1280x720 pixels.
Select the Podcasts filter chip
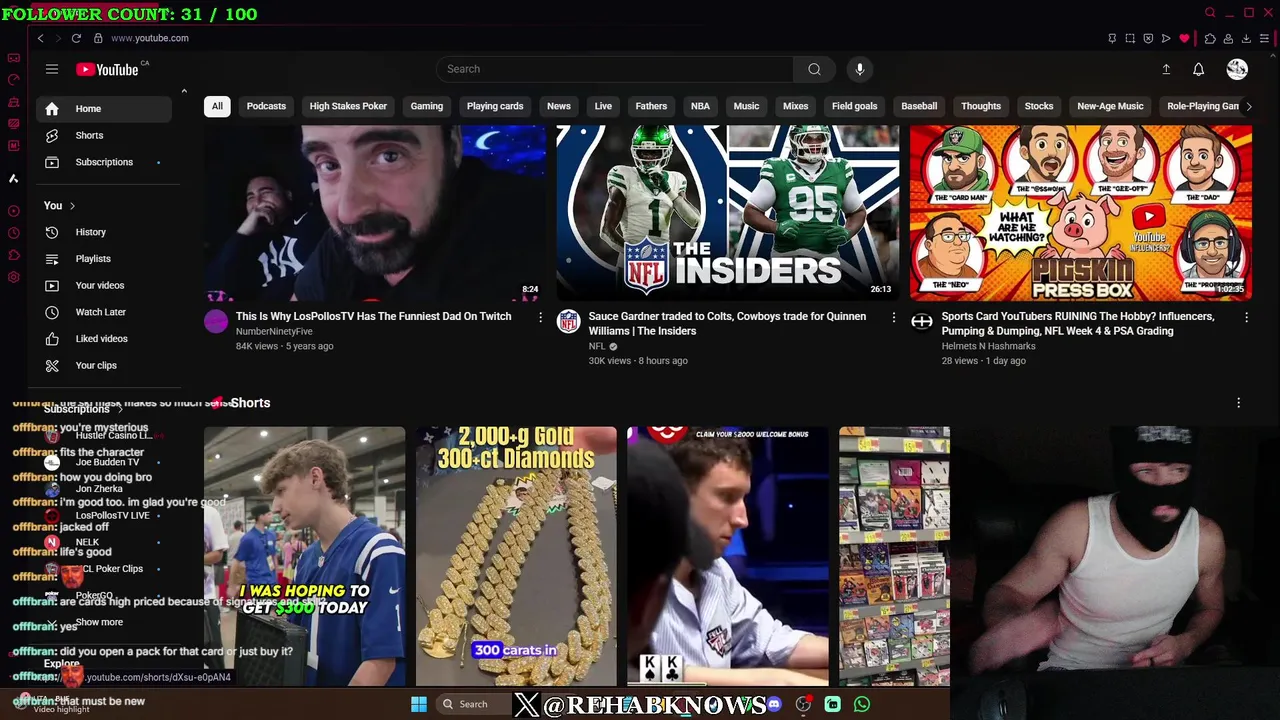click(x=266, y=106)
